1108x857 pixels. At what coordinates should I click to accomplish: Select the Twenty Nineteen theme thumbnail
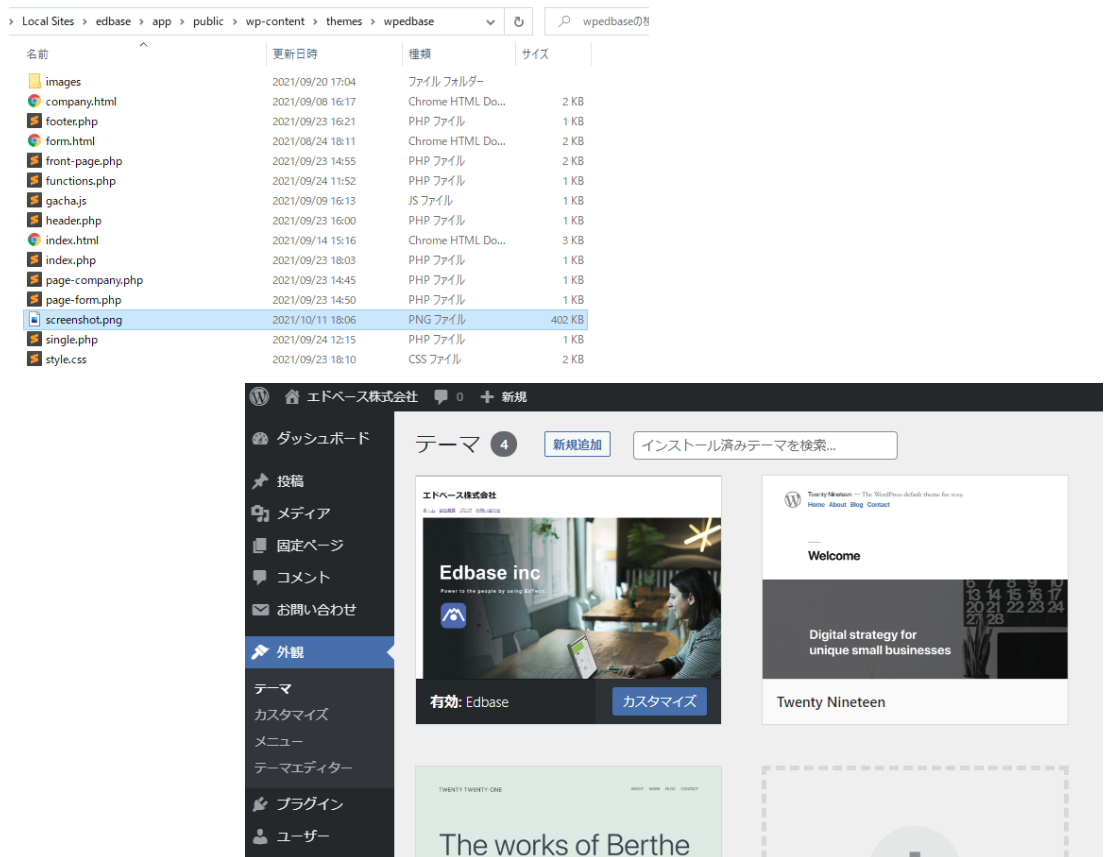click(x=915, y=577)
